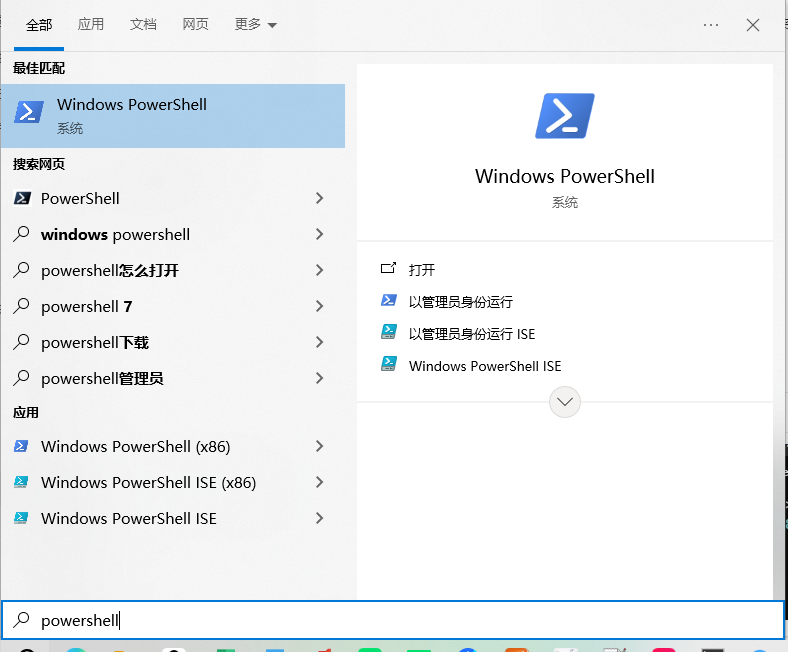Open the Windows PowerShell best match result

pyautogui.click(x=173, y=116)
